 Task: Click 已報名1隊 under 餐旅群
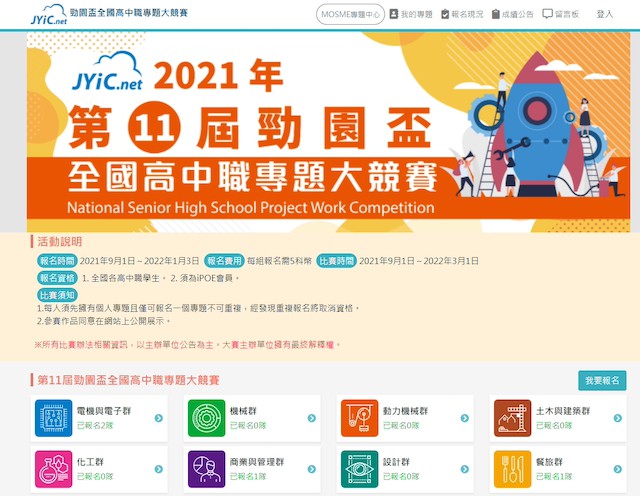[554, 476]
